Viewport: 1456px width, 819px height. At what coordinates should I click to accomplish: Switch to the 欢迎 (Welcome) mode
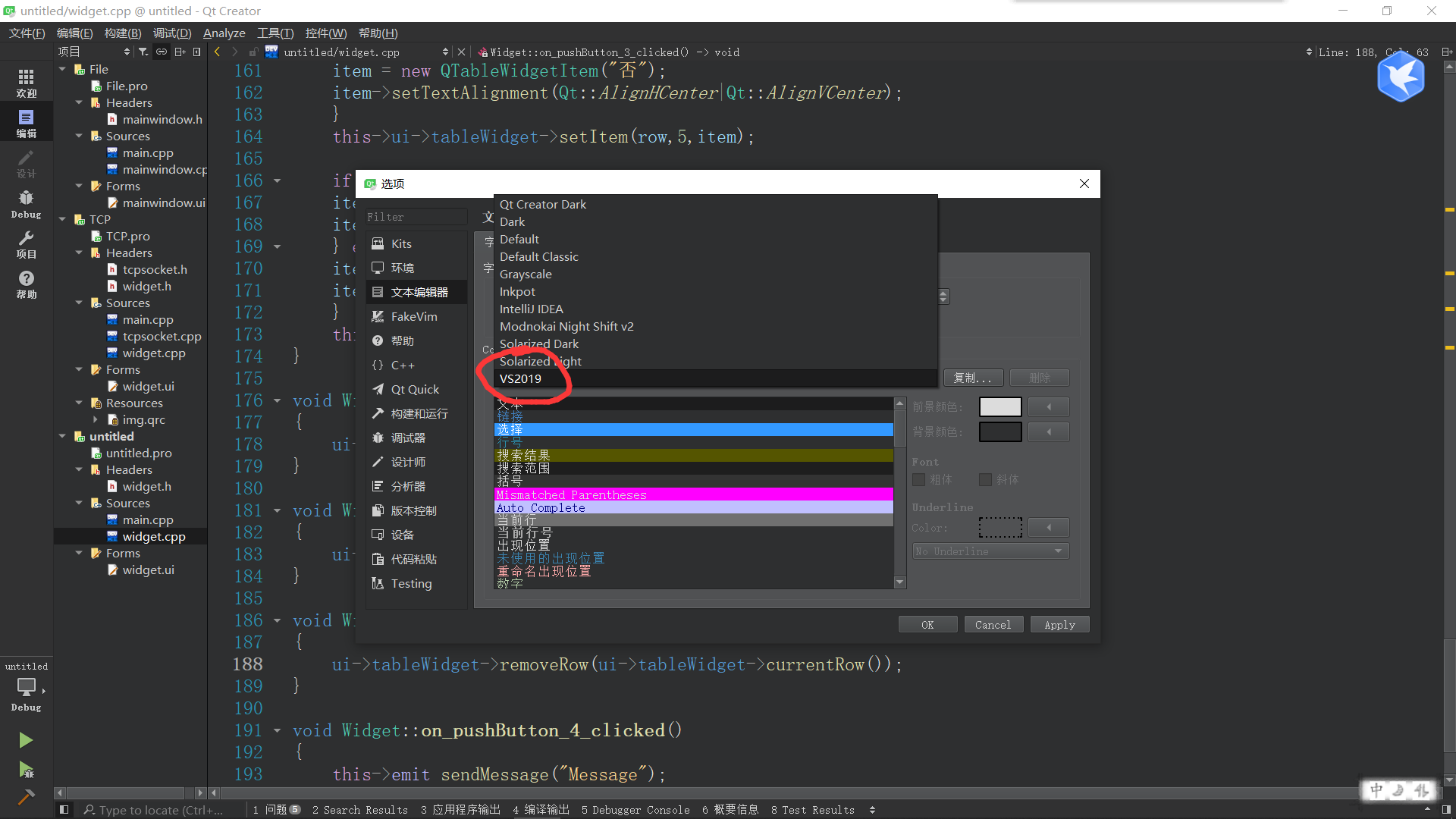tap(26, 81)
